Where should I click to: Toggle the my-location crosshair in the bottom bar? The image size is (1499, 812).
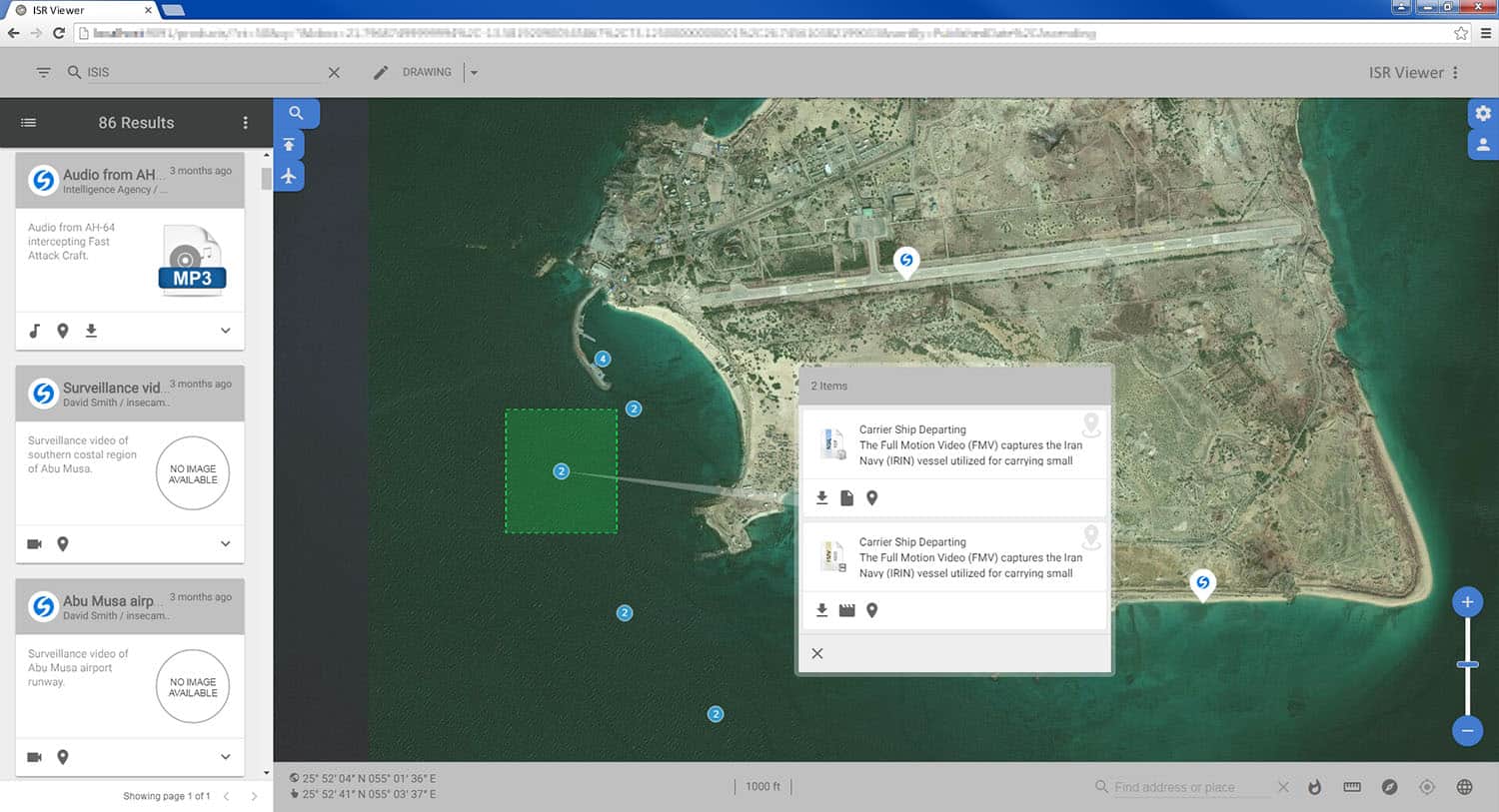[1426, 787]
